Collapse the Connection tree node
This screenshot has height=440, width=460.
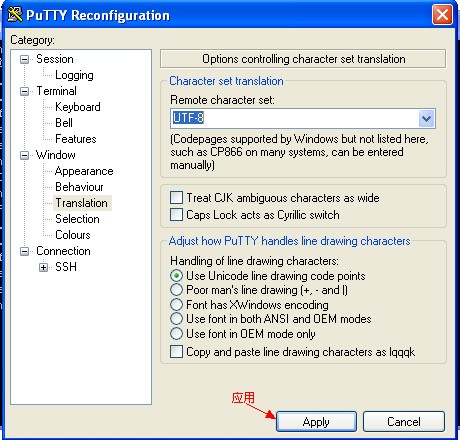(x=24, y=251)
